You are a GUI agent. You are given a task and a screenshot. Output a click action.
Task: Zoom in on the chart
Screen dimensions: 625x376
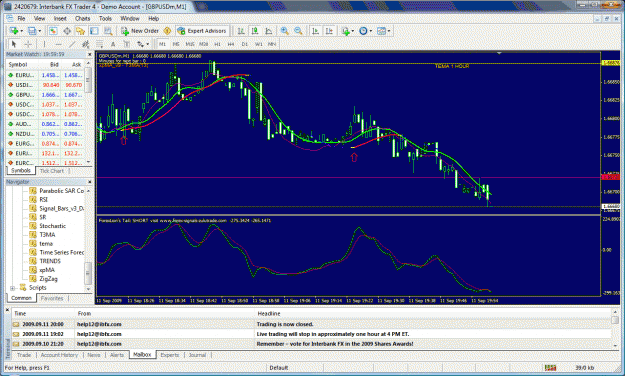285,31
